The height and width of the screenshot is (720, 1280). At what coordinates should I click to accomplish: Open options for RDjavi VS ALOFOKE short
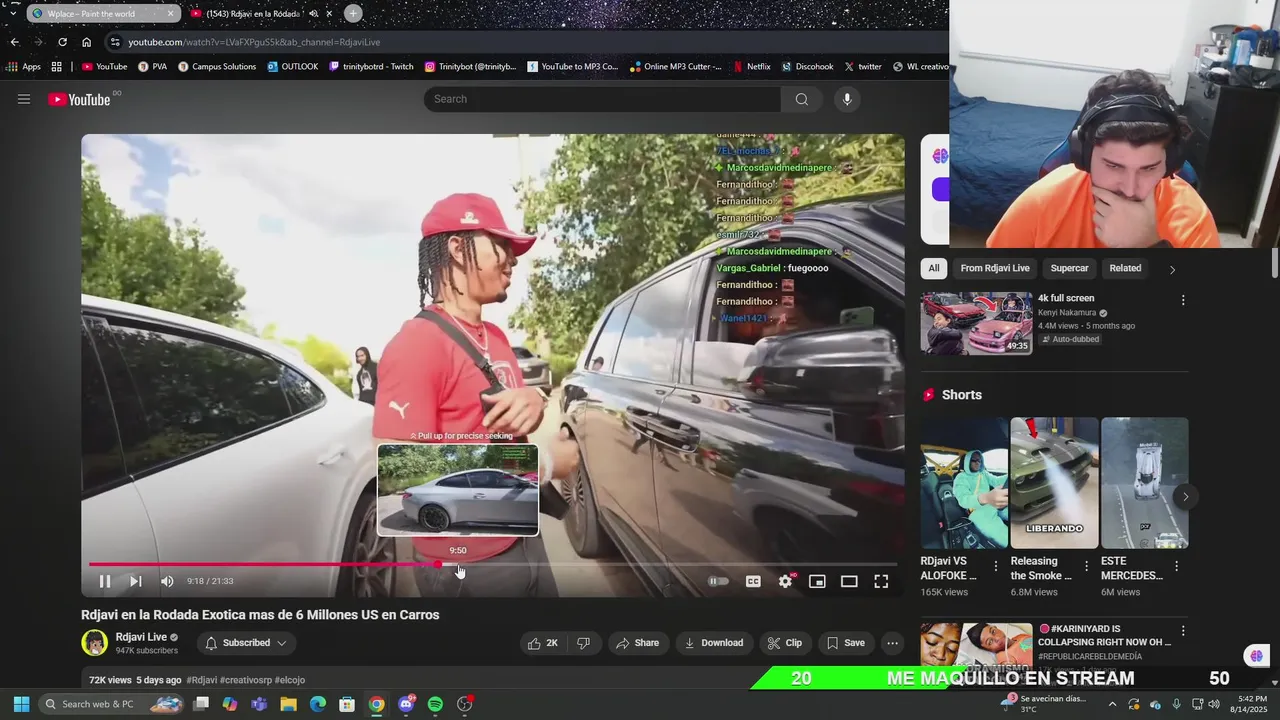[x=995, y=566]
